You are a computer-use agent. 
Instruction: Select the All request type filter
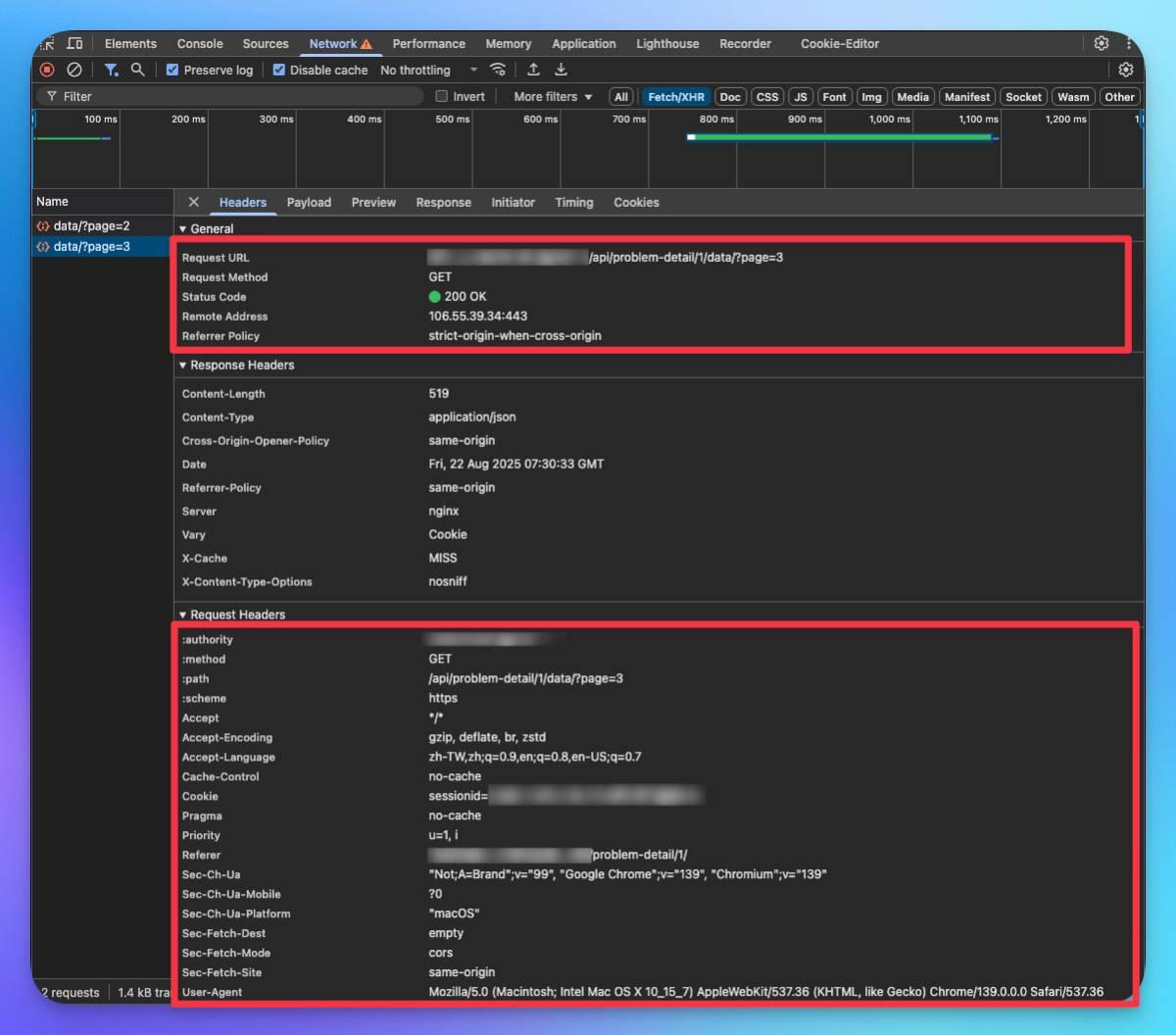[x=620, y=96]
